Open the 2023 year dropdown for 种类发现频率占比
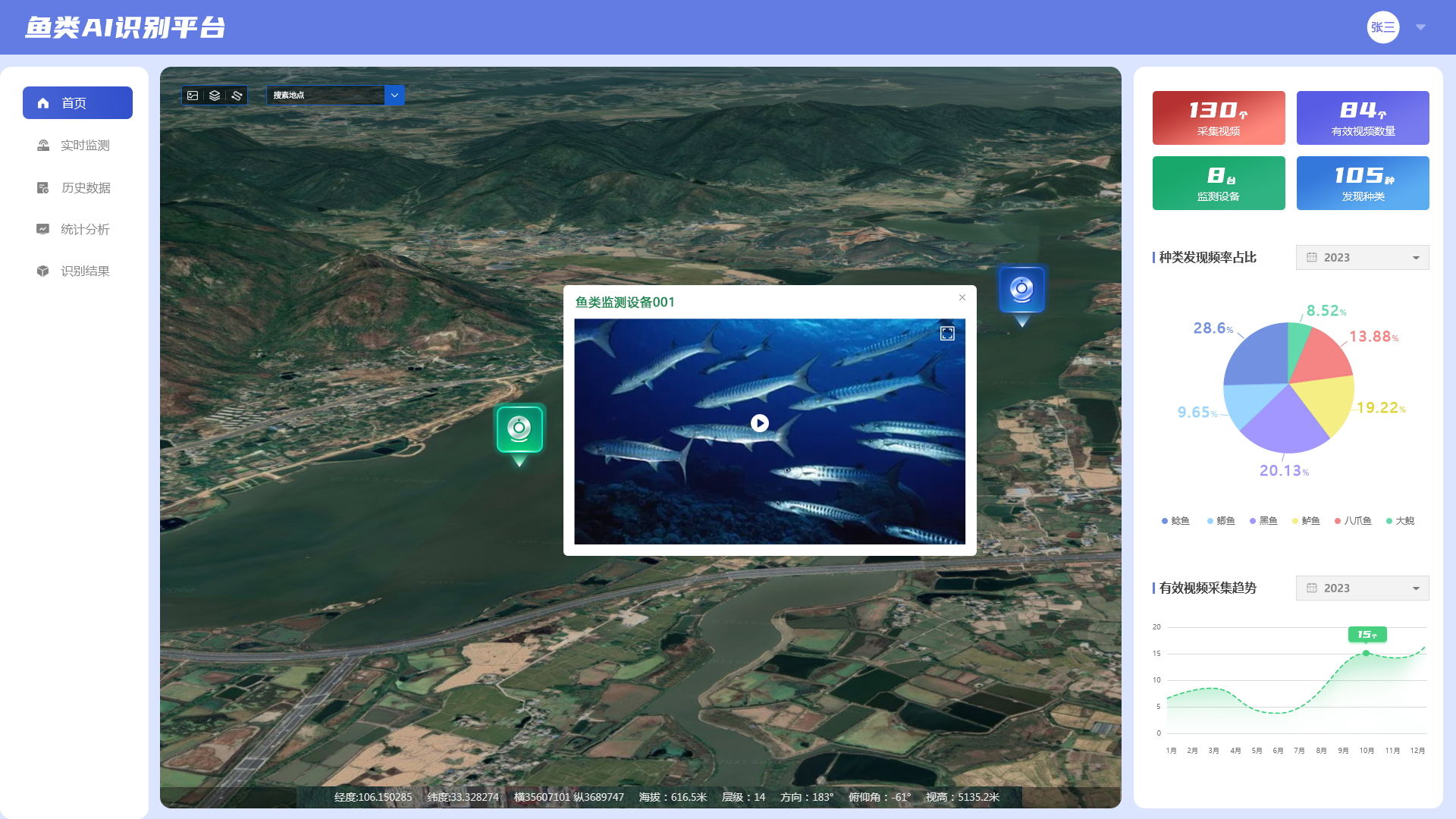The width and height of the screenshot is (1456, 819). click(1363, 258)
